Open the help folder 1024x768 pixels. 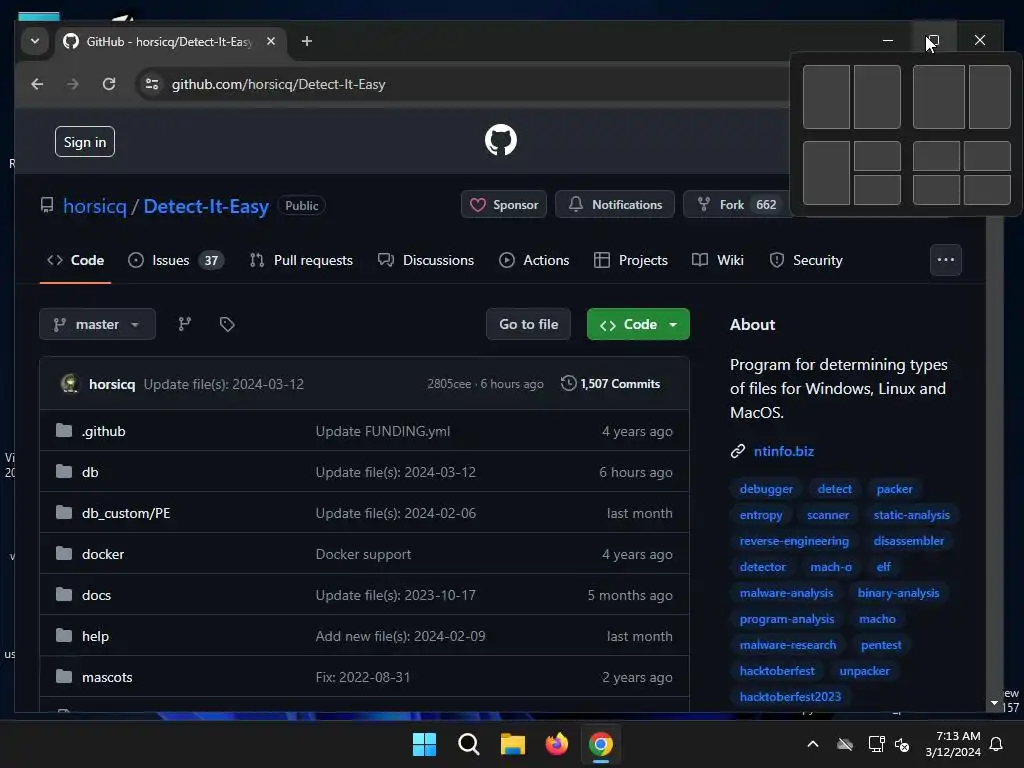95,636
